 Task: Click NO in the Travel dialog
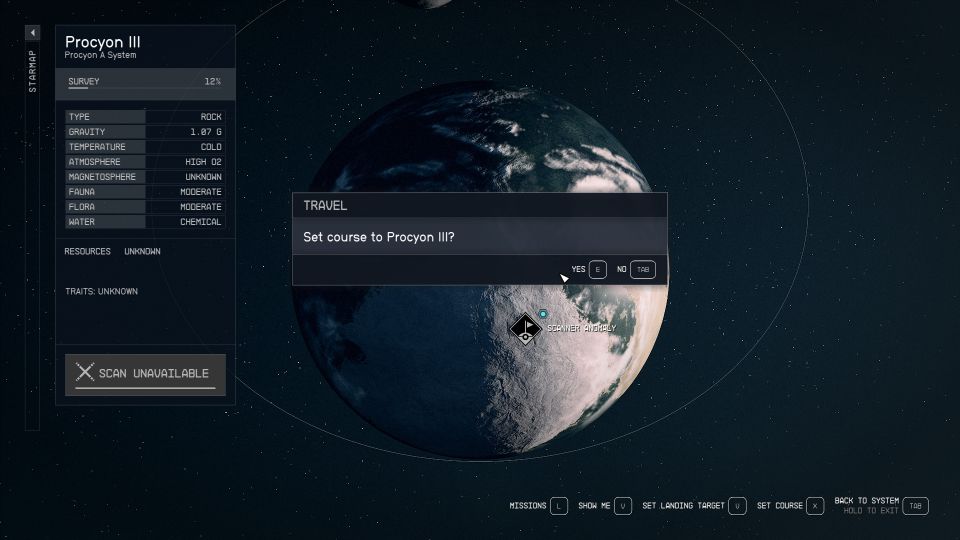621,269
